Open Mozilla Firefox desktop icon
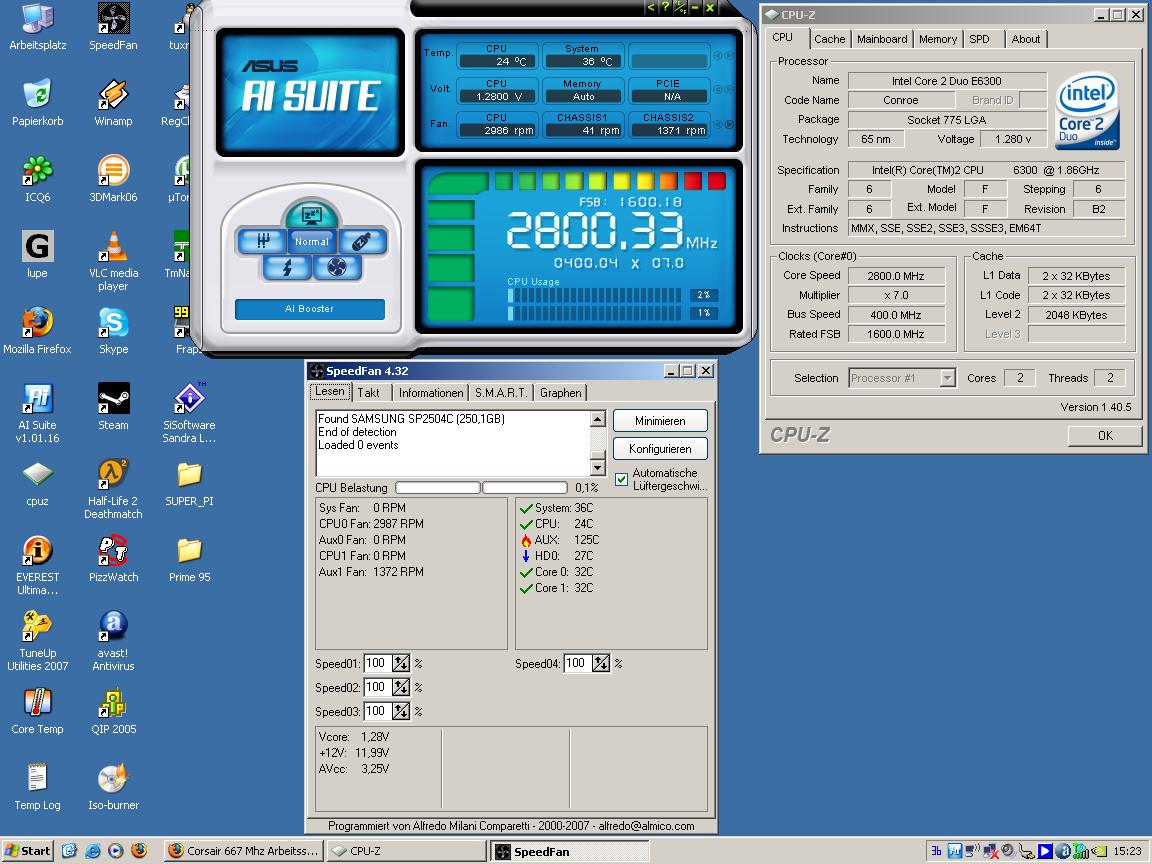 [37, 331]
